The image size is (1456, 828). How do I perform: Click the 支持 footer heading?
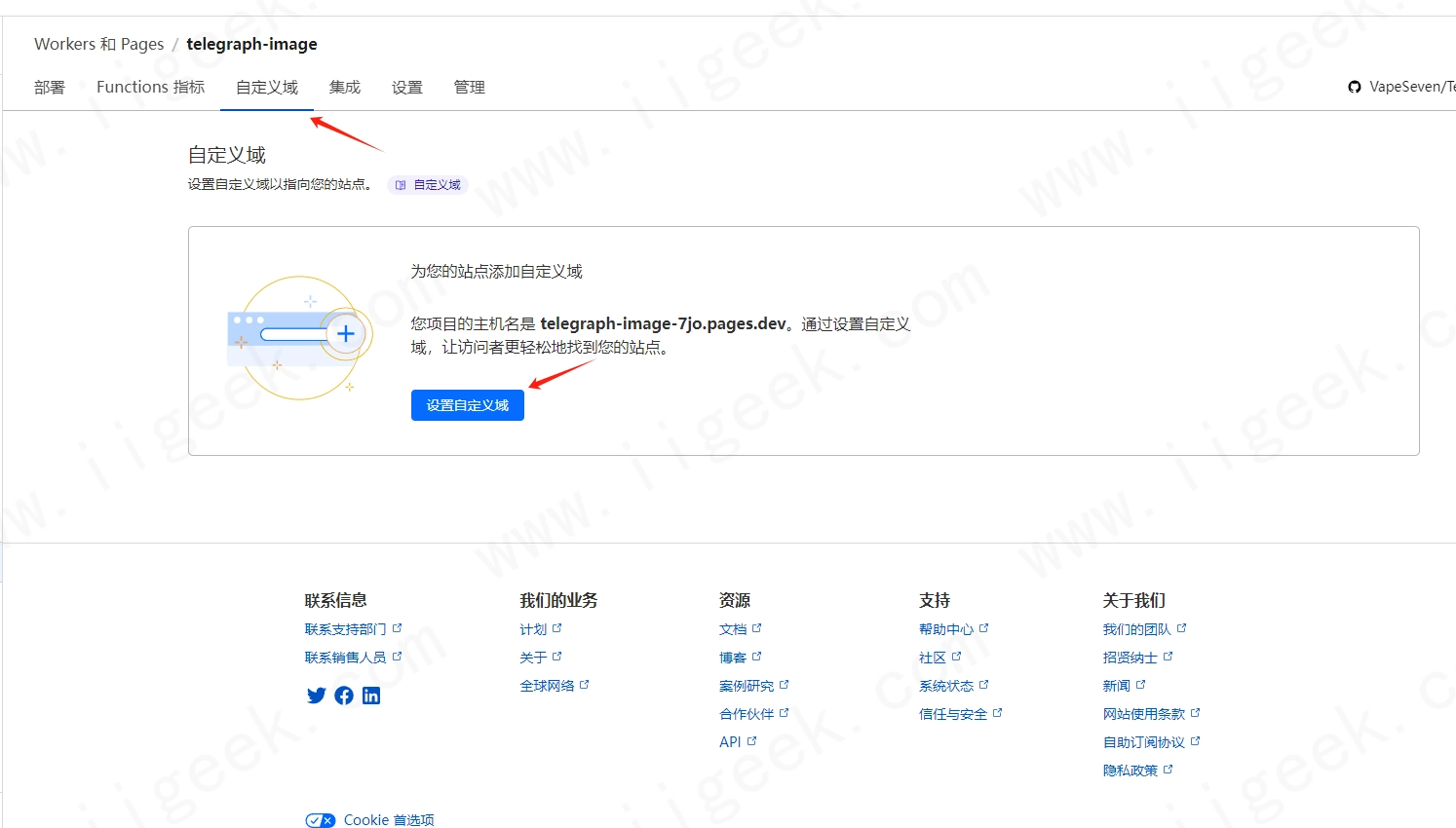click(935, 600)
